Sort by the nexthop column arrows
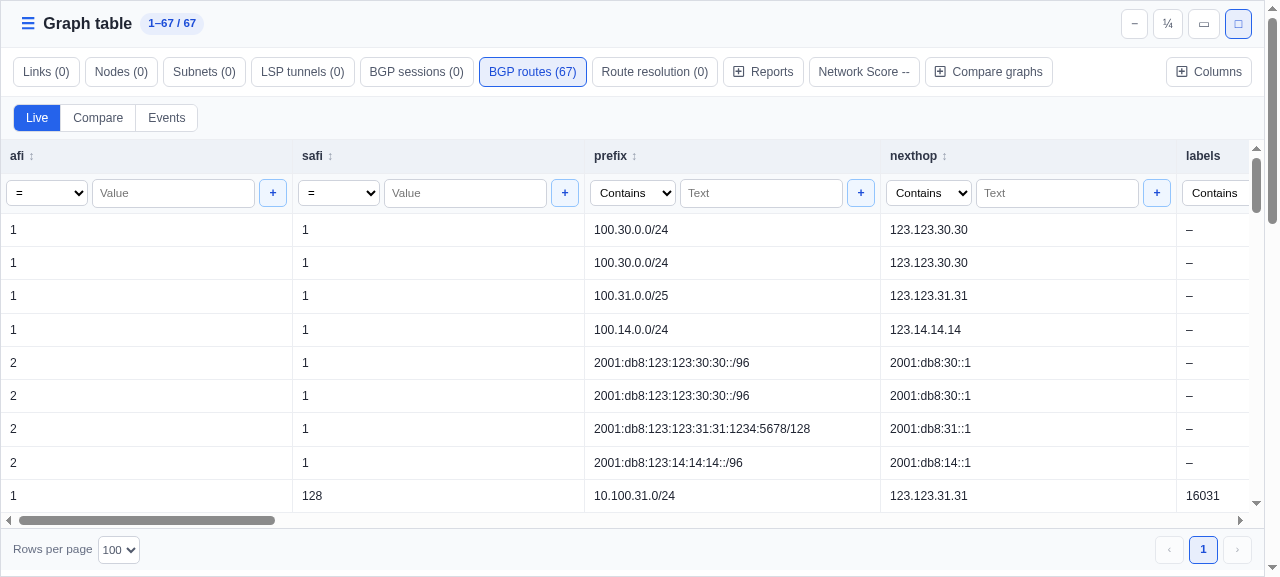The width and height of the screenshot is (1280, 577). [944, 156]
